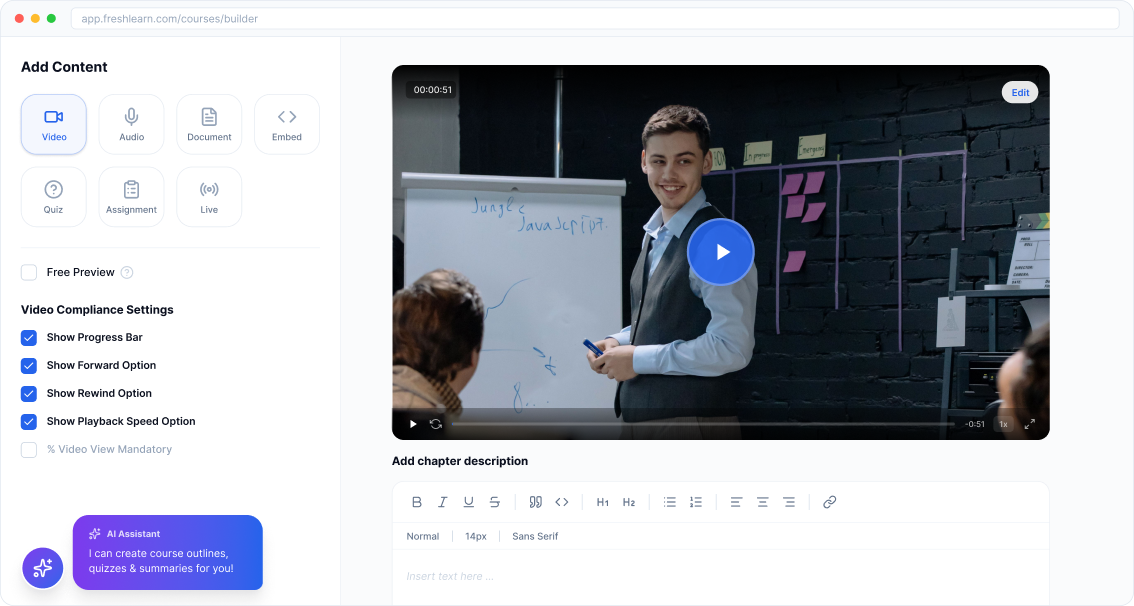Align text center
The width and height of the screenshot is (1134, 606).
[762, 502]
